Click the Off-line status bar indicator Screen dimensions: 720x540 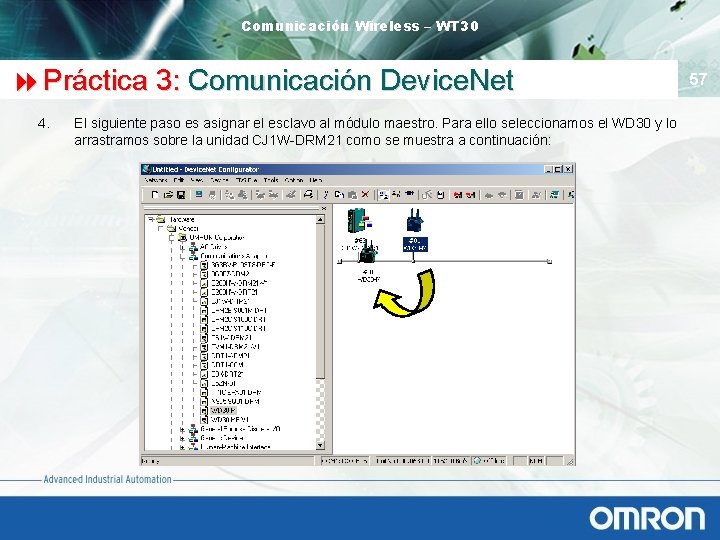point(489,460)
